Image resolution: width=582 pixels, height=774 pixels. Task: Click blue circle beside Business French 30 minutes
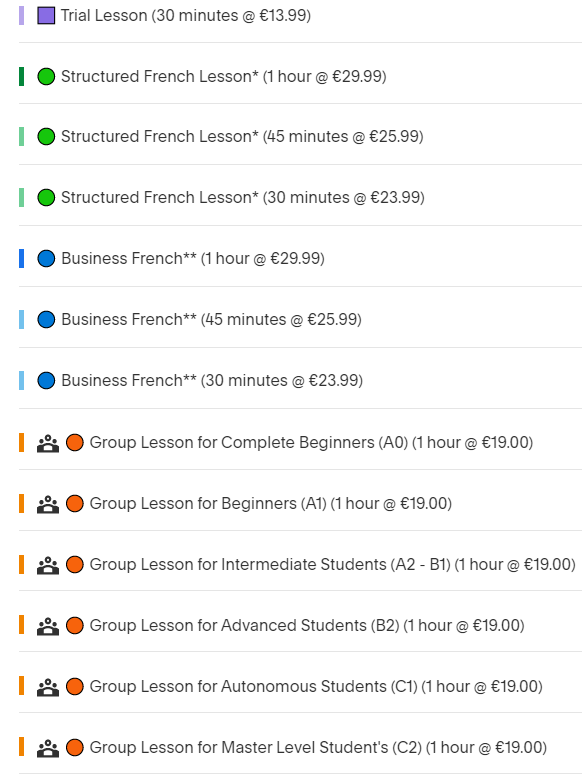(x=46, y=381)
